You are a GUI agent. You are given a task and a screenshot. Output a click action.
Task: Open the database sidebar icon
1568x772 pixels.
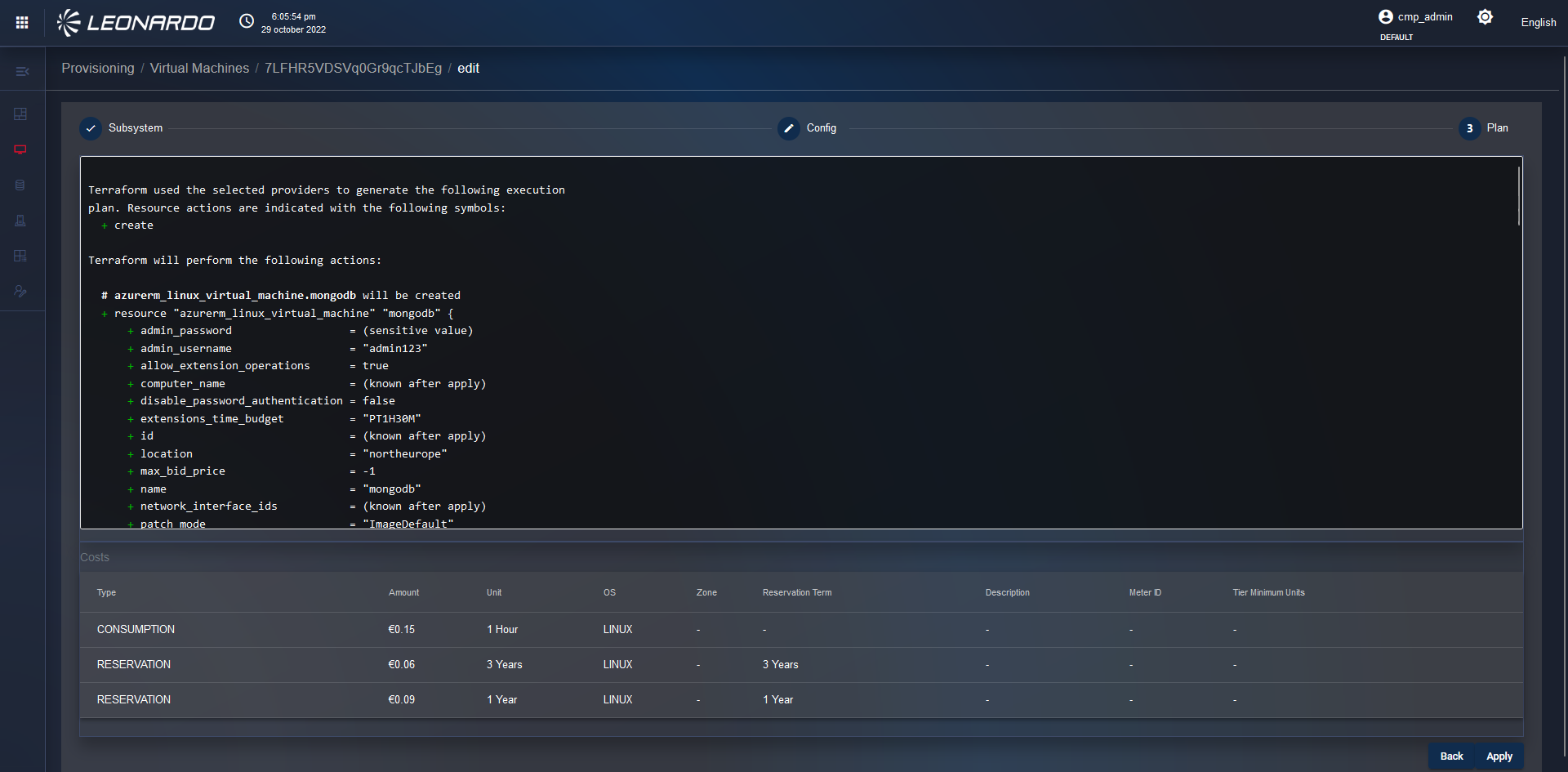point(20,185)
